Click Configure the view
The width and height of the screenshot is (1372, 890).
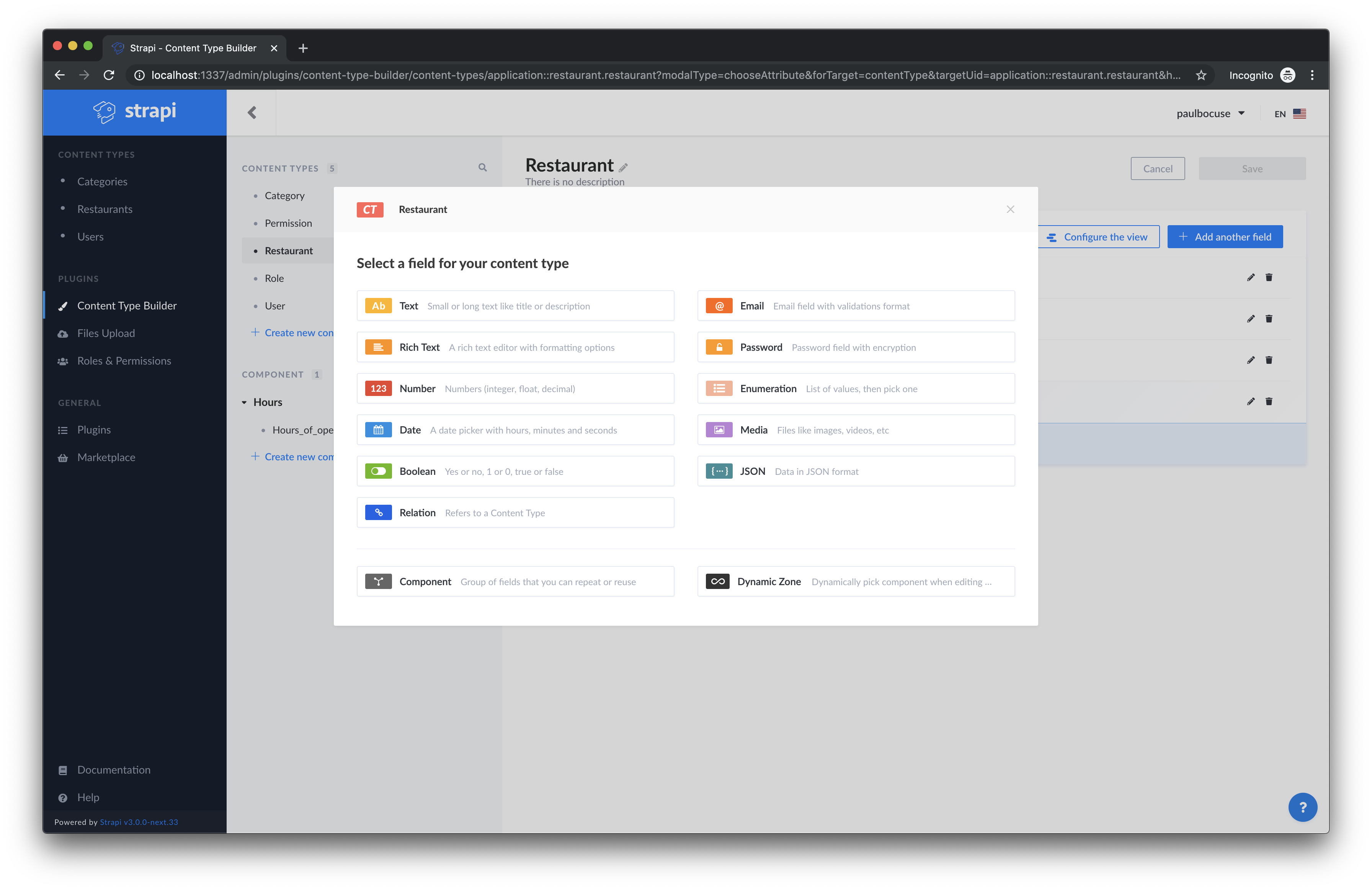tap(1098, 237)
